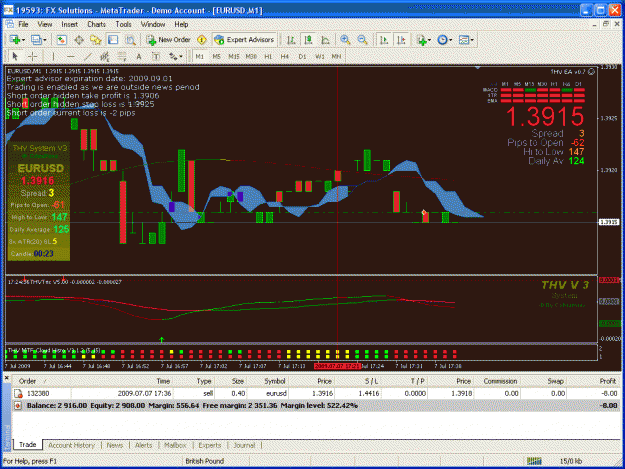This screenshot has height=469, width=625.
Task: Switch timeframe to M5
Action: click(x=216, y=57)
